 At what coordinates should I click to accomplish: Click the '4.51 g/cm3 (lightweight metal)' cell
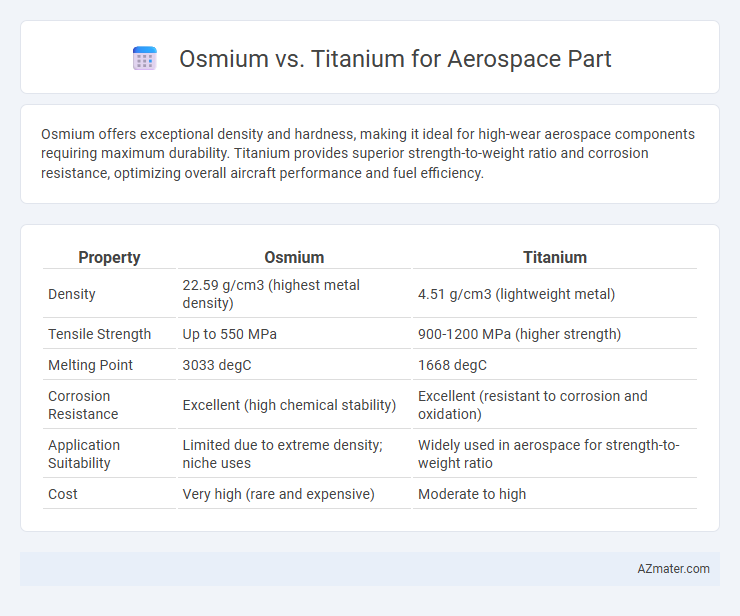(x=555, y=294)
